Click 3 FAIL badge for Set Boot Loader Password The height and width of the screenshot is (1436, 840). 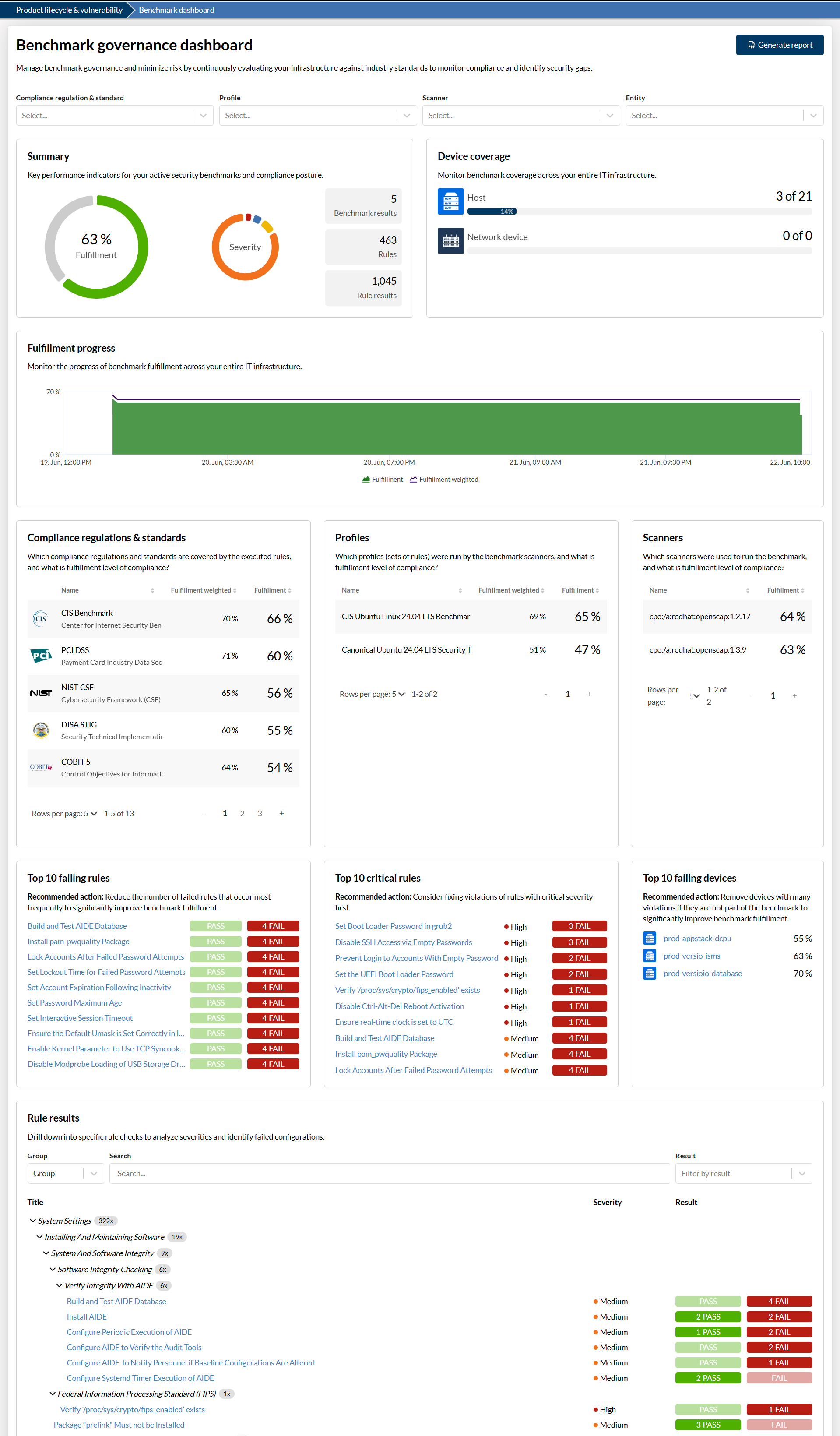pos(579,926)
